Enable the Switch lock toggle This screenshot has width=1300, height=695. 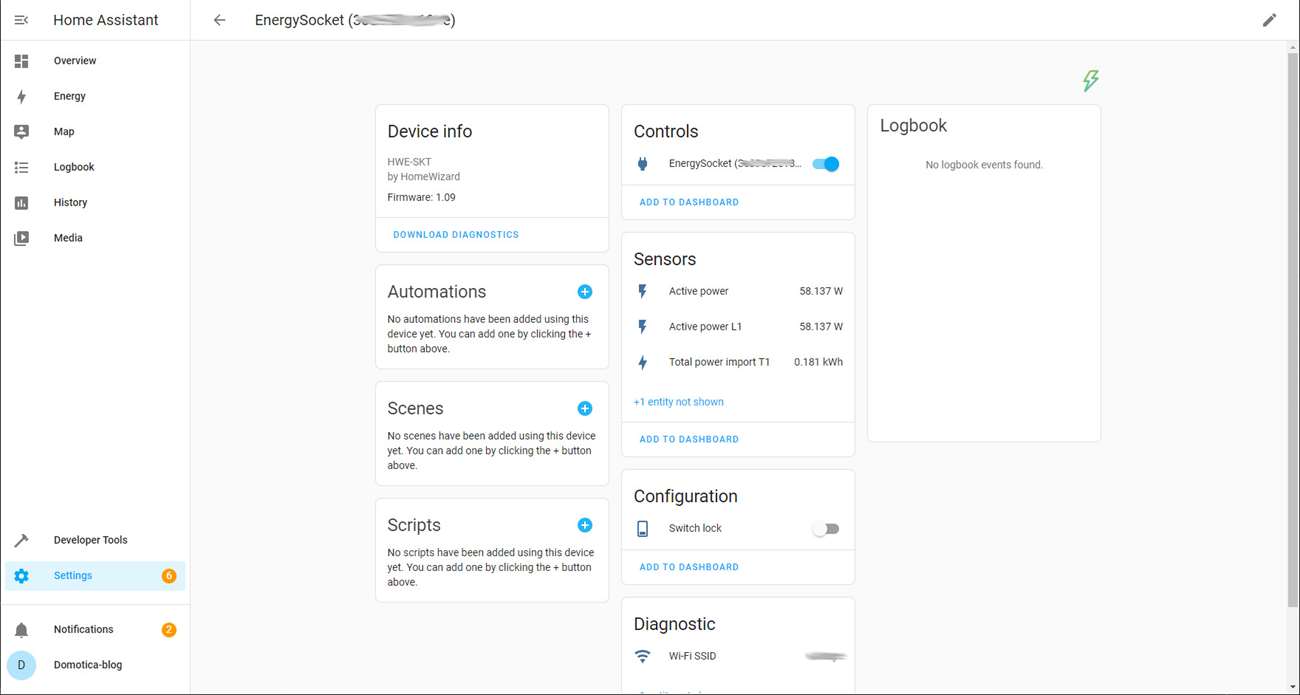[x=825, y=529]
